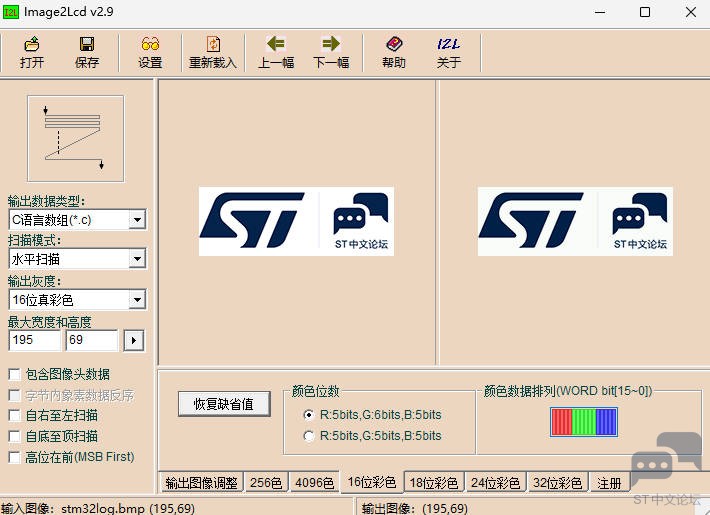Switch to 4096色 tab
This screenshot has height=515, width=710.
[314, 483]
